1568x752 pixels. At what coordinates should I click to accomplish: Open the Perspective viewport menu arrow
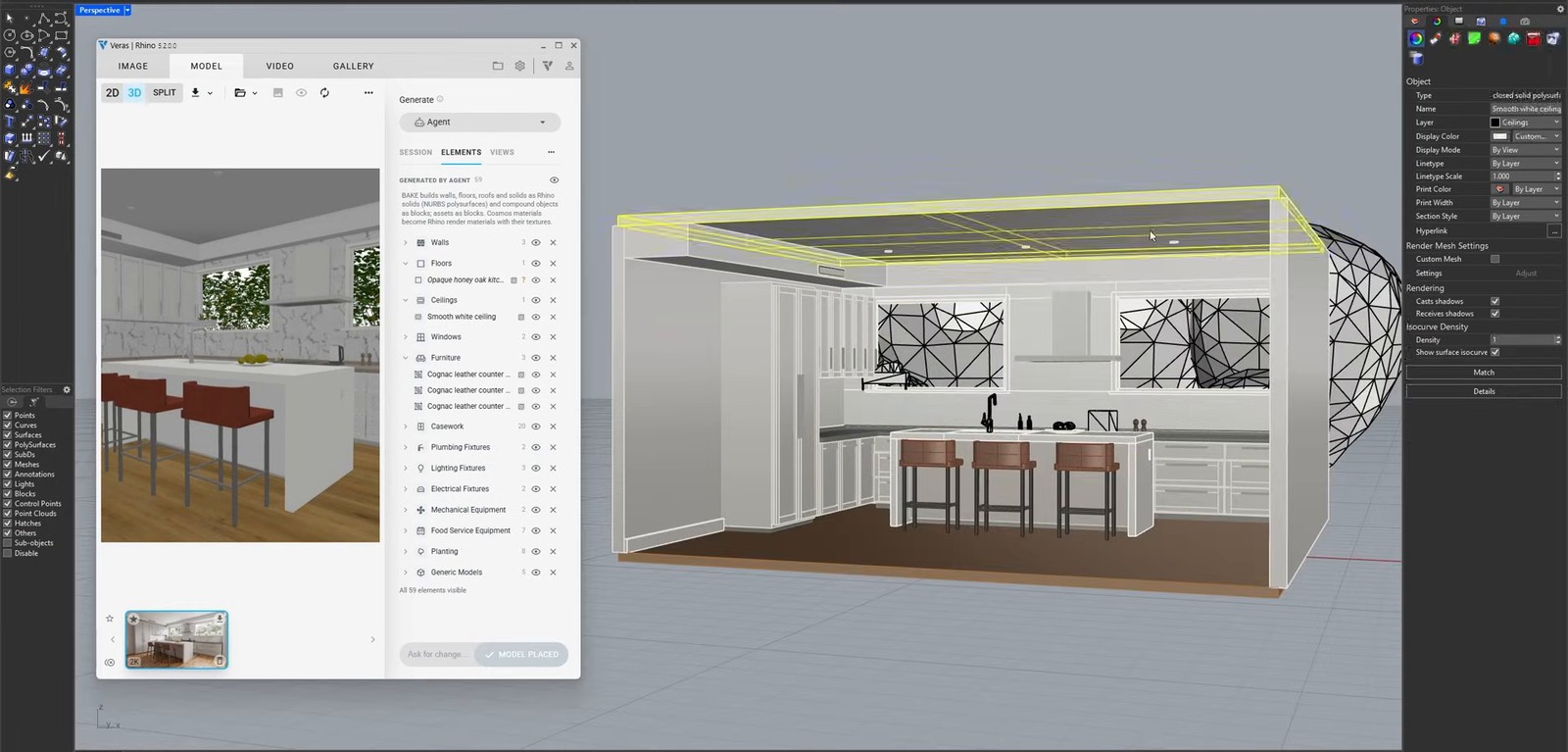point(127,10)
